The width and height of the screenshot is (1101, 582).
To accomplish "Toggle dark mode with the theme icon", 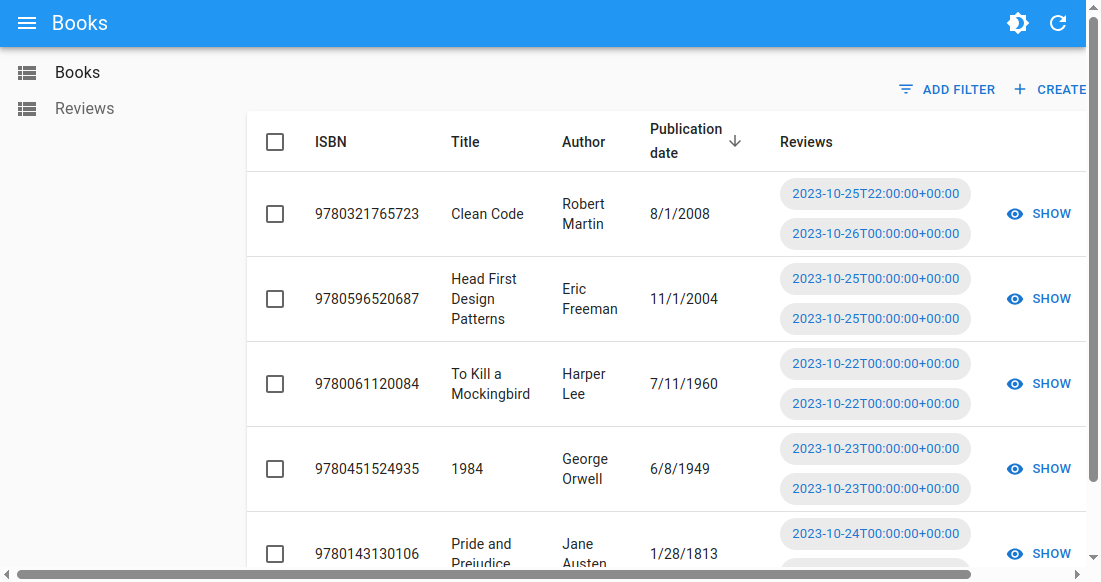I will 1018,23.
